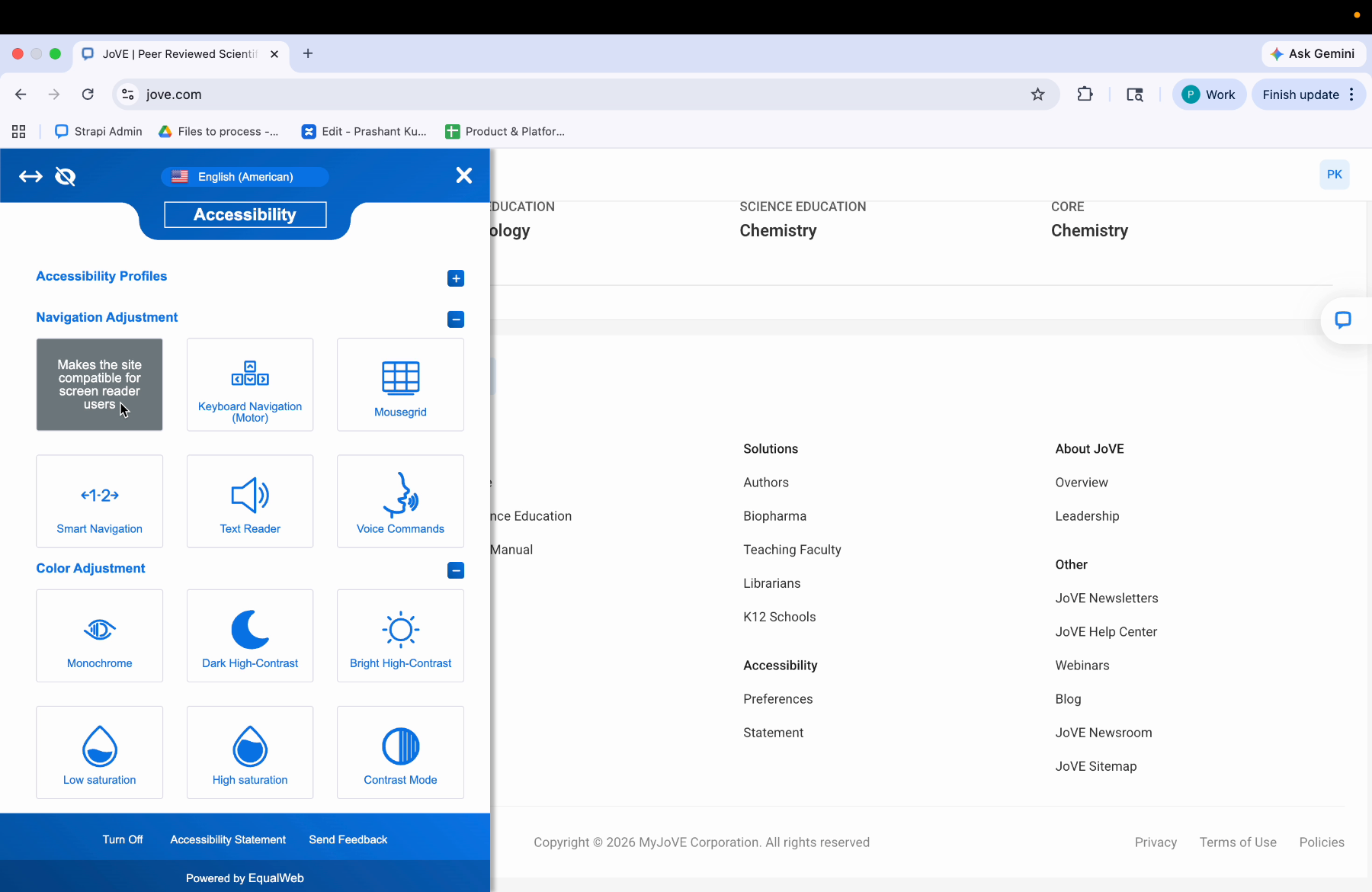Open Terms of Use link
The image size is (1372, 892).
[1238, 842]
